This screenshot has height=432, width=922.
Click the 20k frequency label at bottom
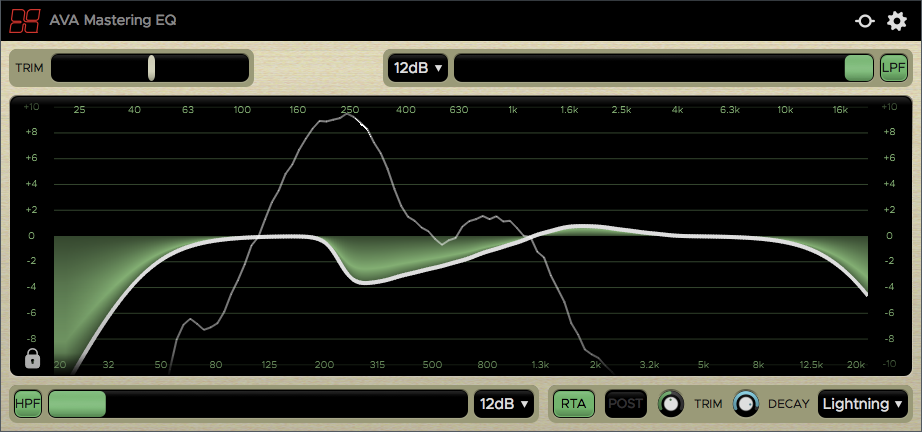(x=856, y=365)
